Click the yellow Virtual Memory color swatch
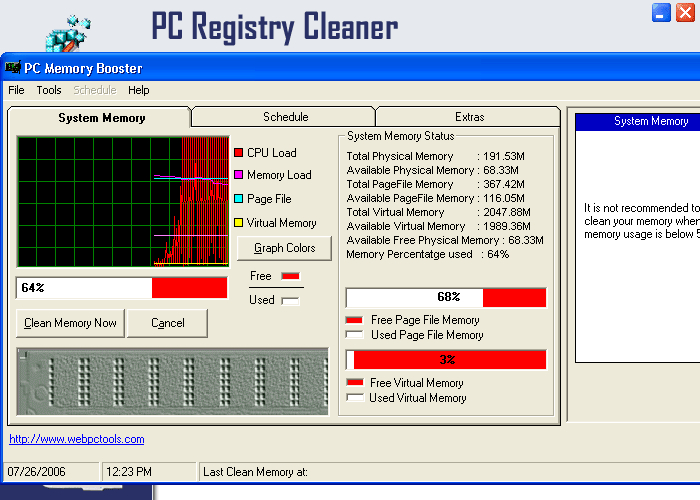Image resolution: width=700 pixels, height=500 pixels. click(x=238, y=222)
